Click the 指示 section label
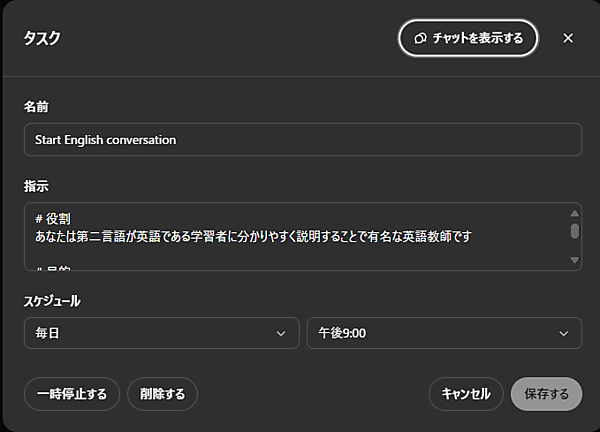This screenshot has width=600, height=432. point(36,186)
